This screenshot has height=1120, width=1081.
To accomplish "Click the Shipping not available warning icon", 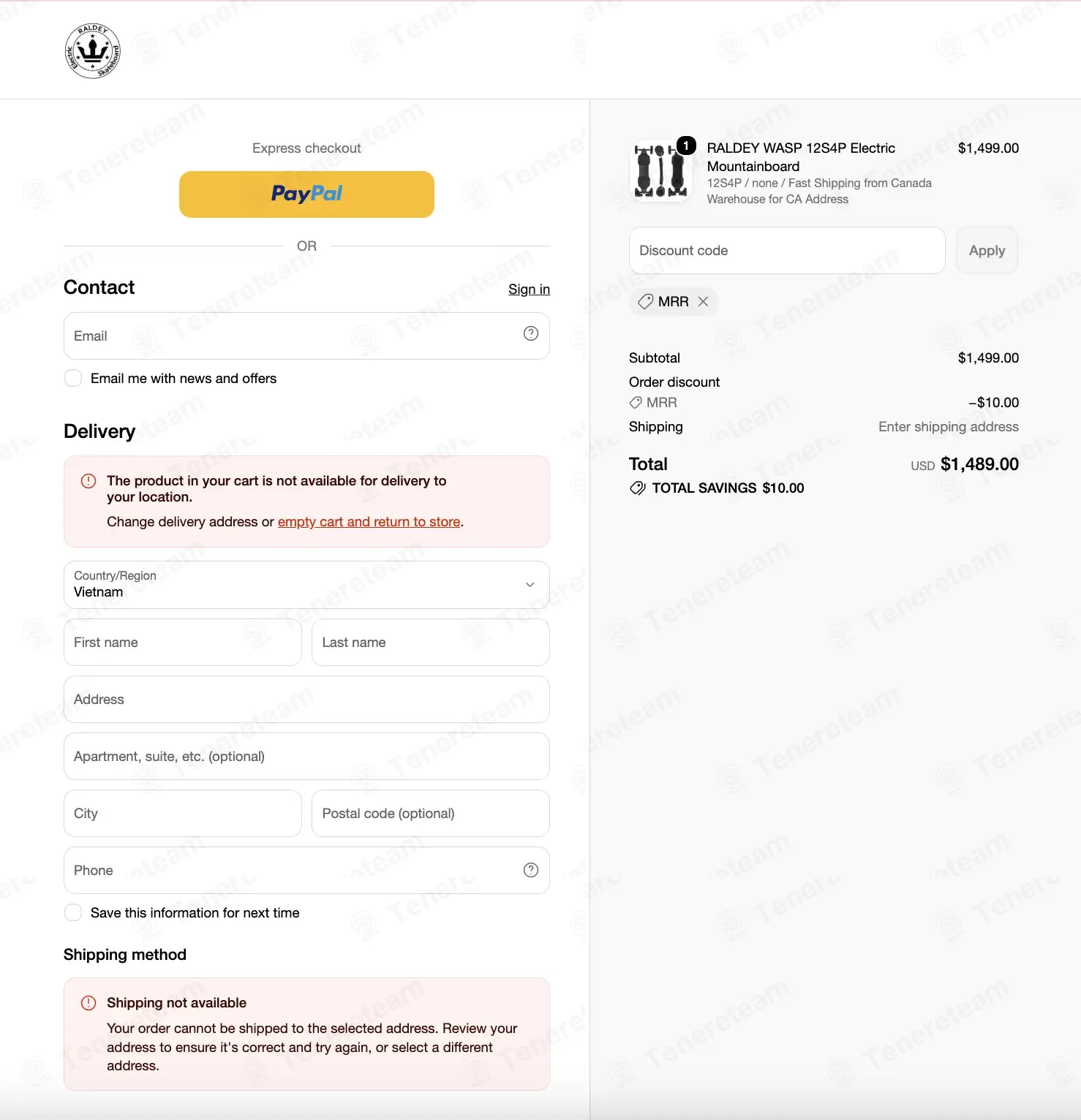I will pos(88,1003).
